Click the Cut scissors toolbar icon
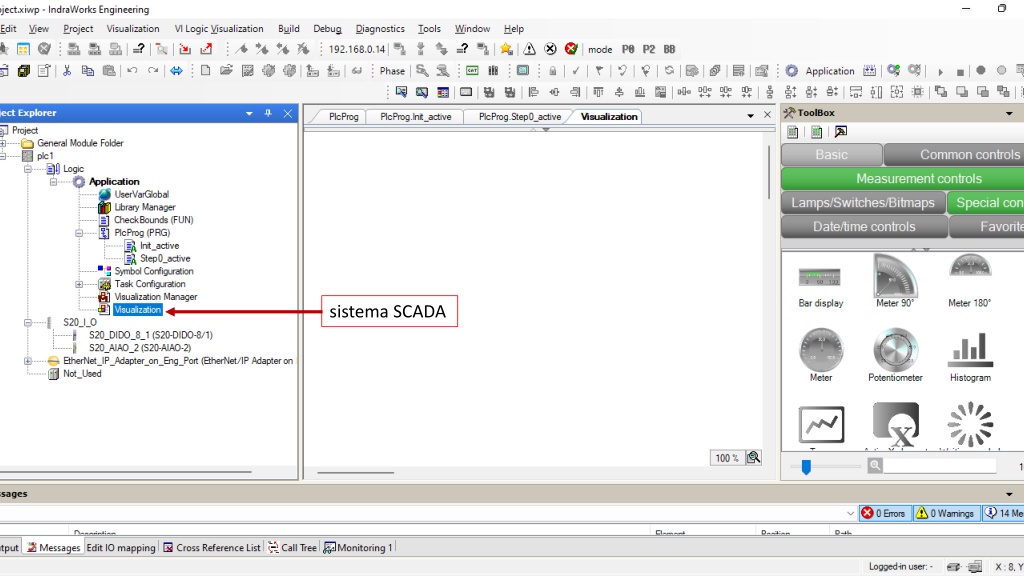 [x=66, y=71]
